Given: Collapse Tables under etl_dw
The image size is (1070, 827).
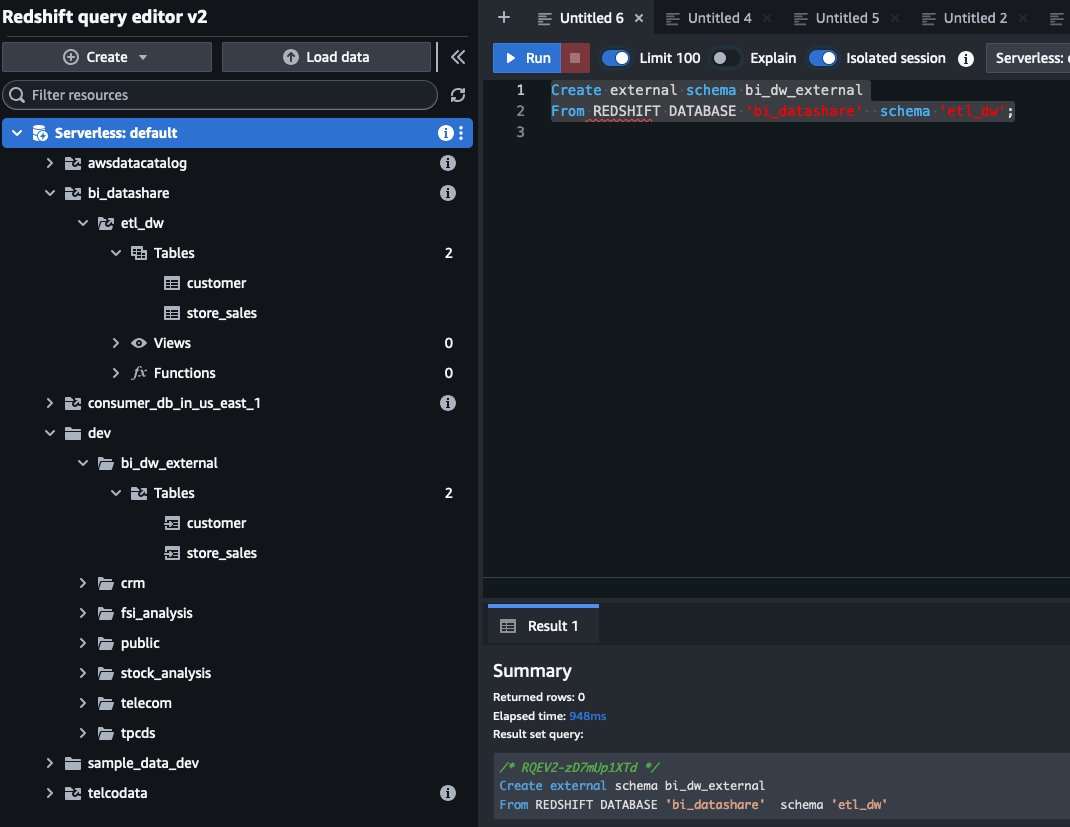Looking at the screenshot, I should pyautogui.click(x=116, y=253).
